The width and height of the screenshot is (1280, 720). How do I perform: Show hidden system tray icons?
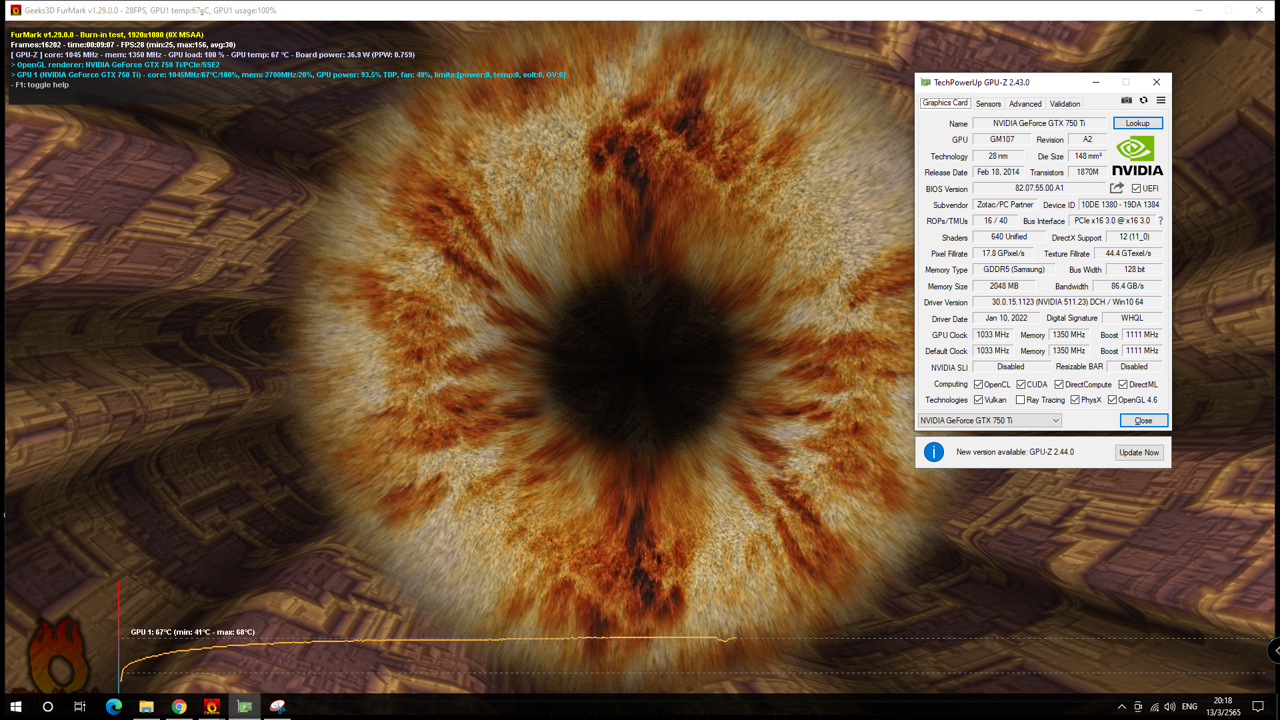[x=1121, y=707]
